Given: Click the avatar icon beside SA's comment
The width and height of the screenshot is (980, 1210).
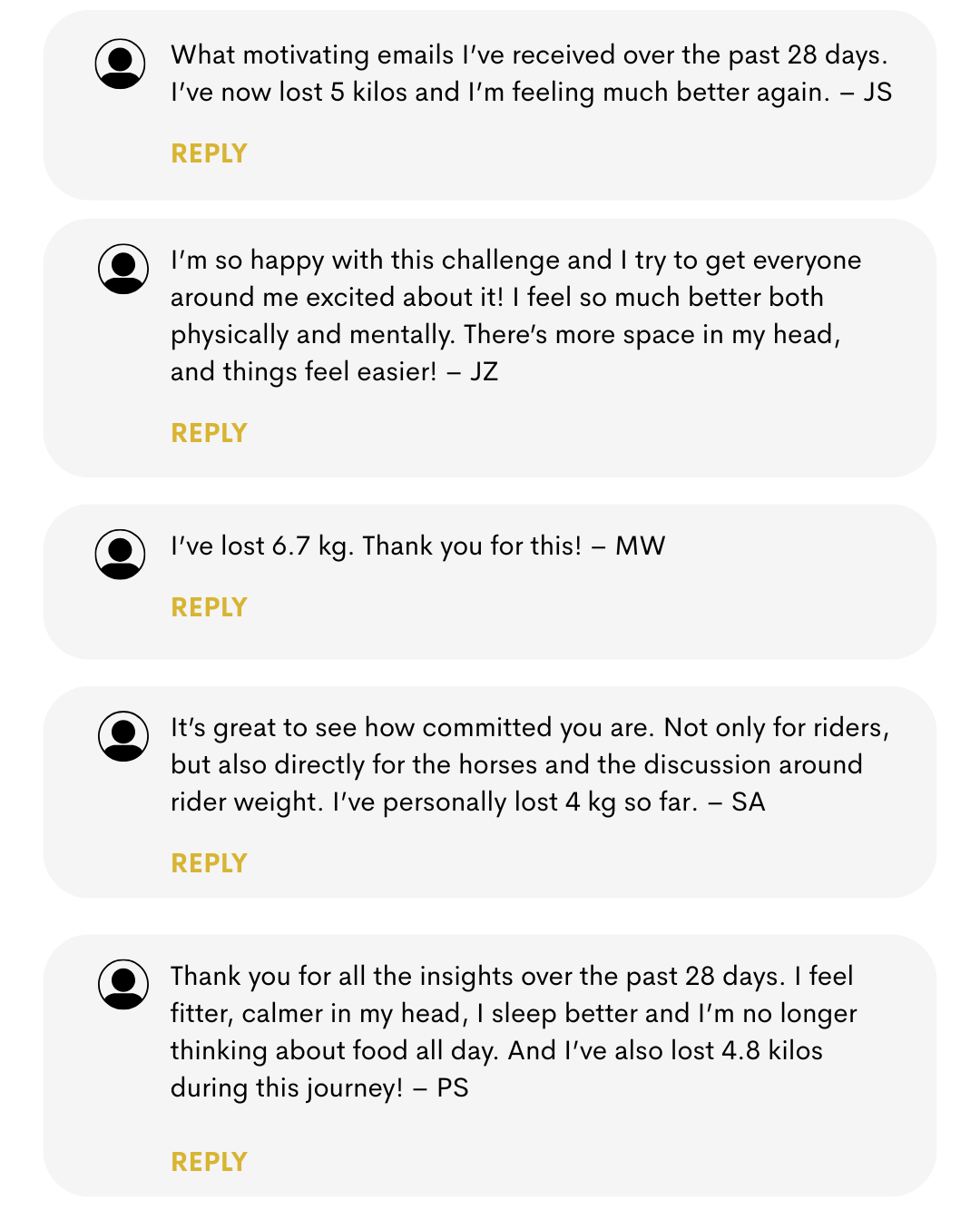Looking at the screenshot, I should [x=123, y=736].
